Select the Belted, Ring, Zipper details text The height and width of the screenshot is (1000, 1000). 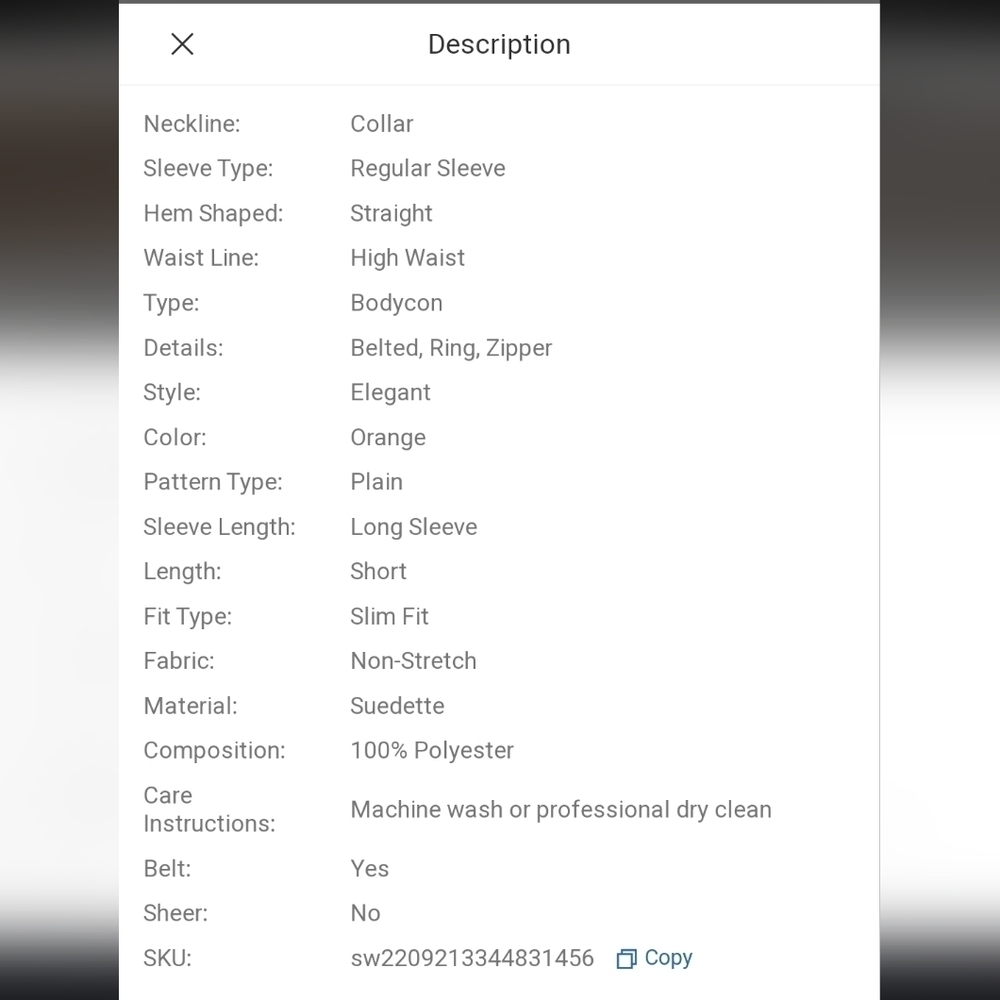pos(451,348)
